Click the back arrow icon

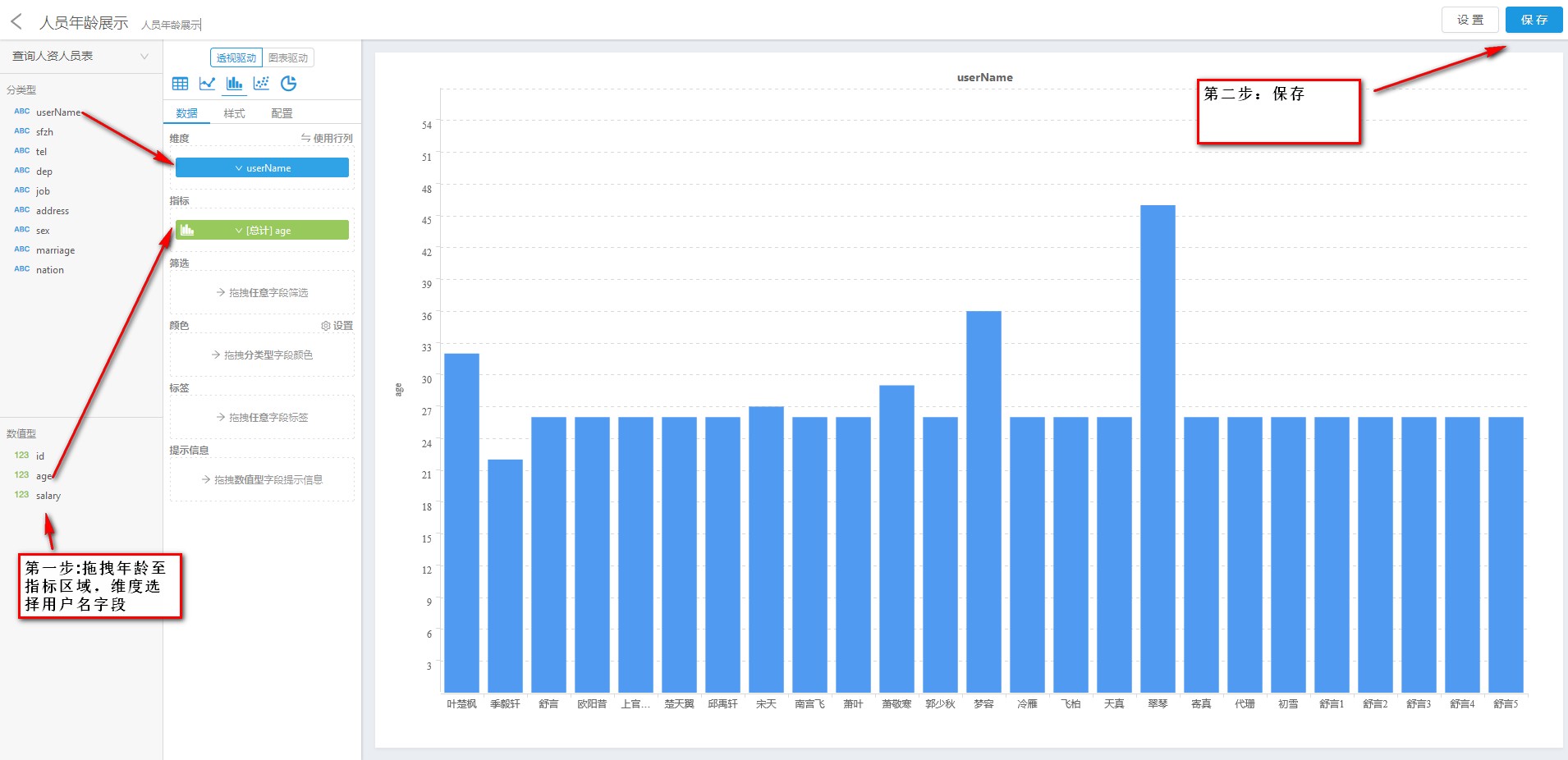(x=16, y=22)
